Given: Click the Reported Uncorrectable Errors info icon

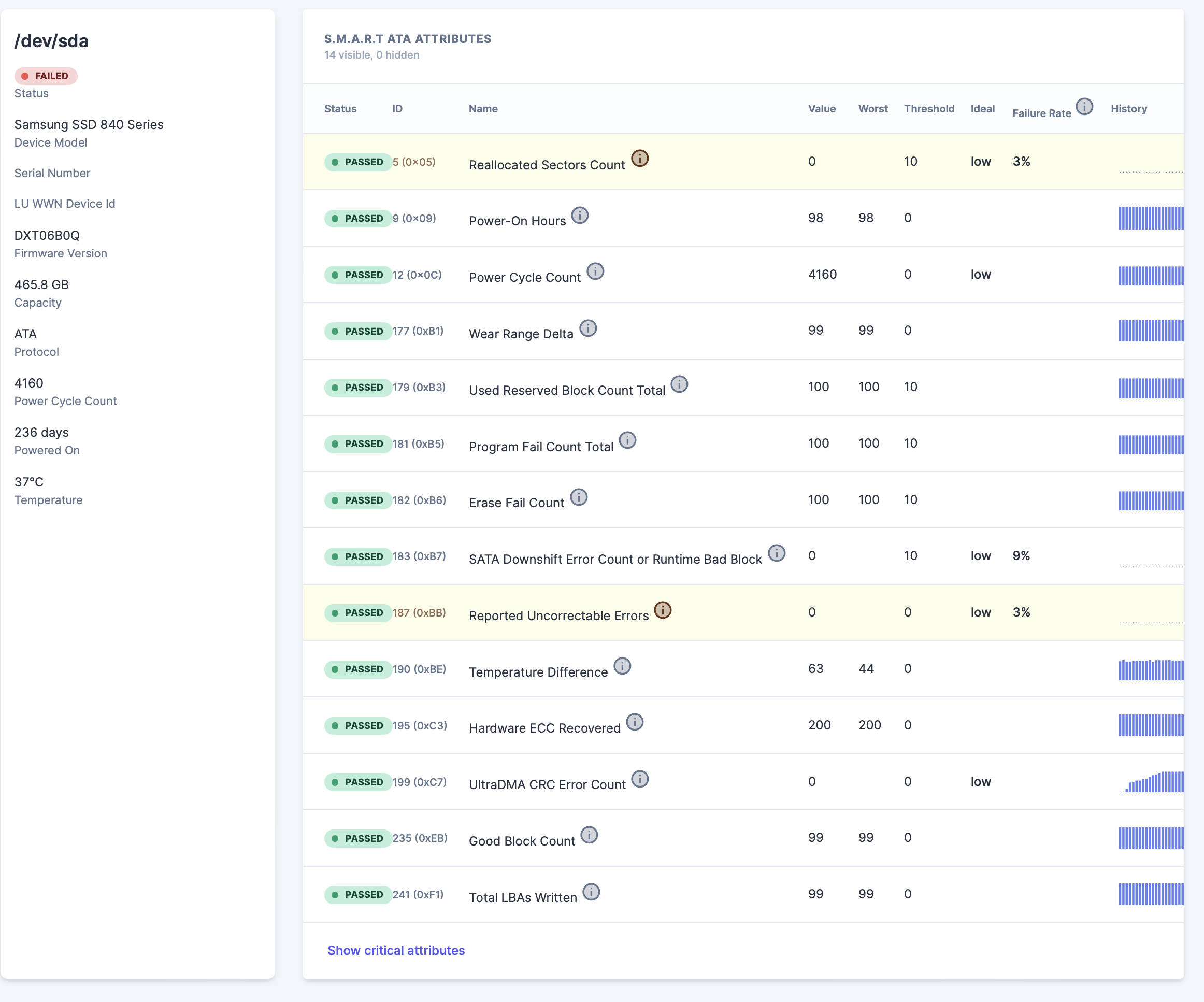Looking at the screenshot, I should 663,610.
